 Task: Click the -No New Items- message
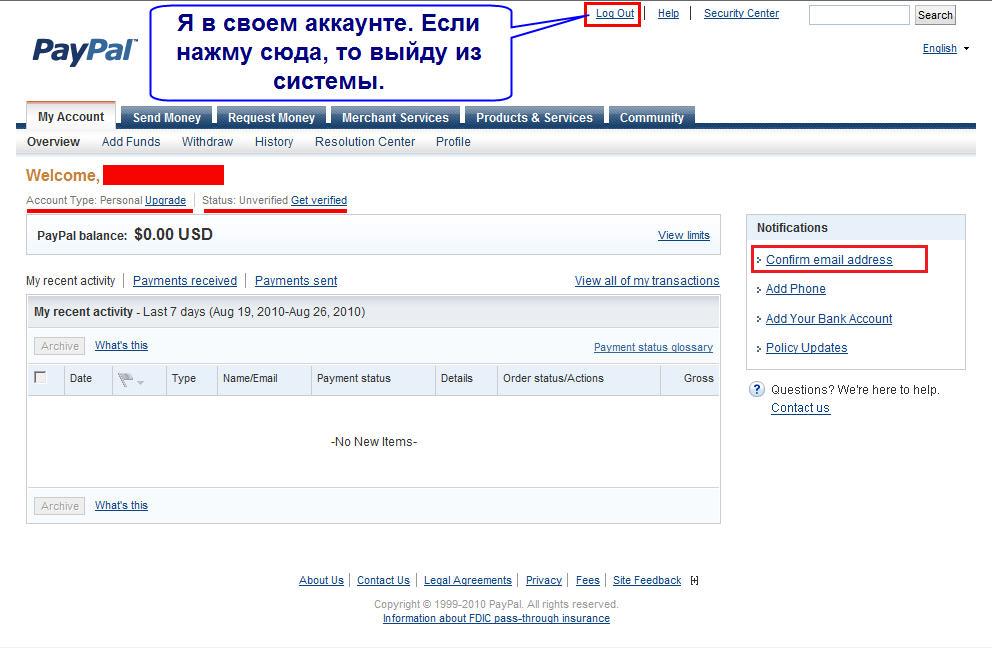tap(374, 442)
